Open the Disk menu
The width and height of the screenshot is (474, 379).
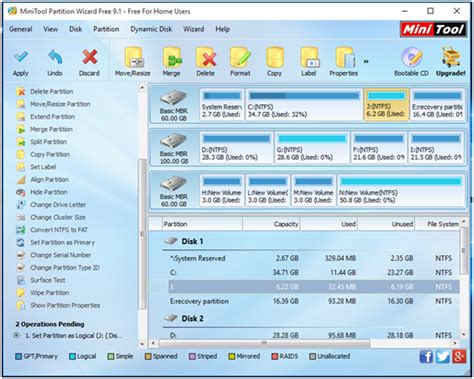point(75,29)
